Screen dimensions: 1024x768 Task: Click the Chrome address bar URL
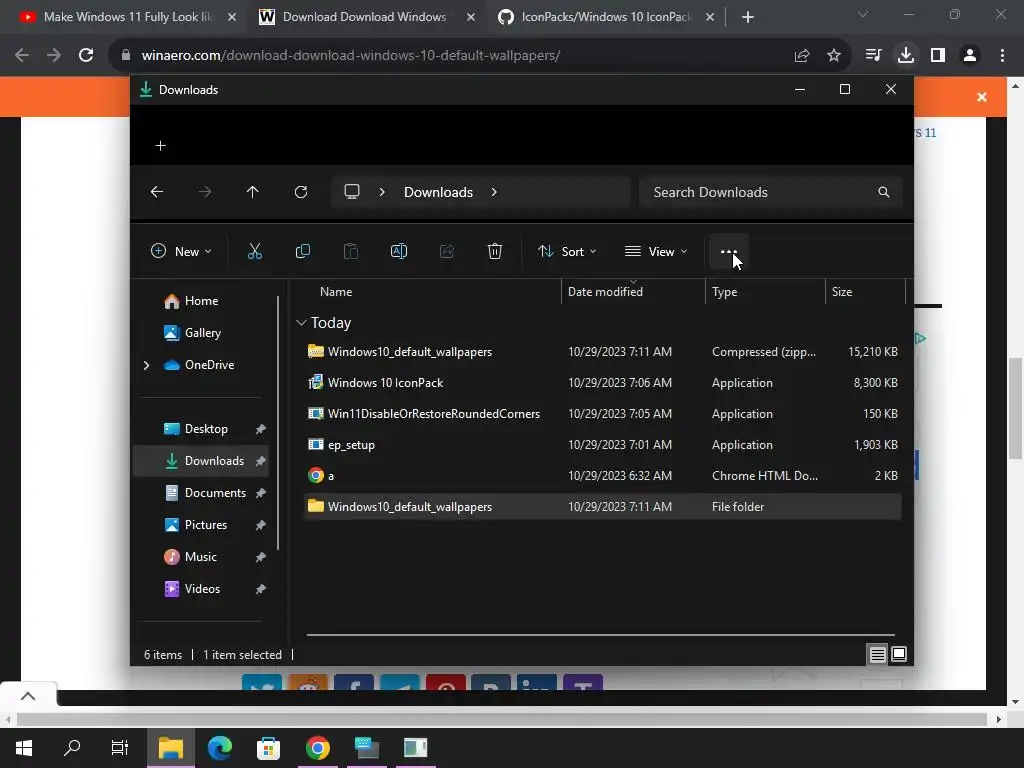351,56
